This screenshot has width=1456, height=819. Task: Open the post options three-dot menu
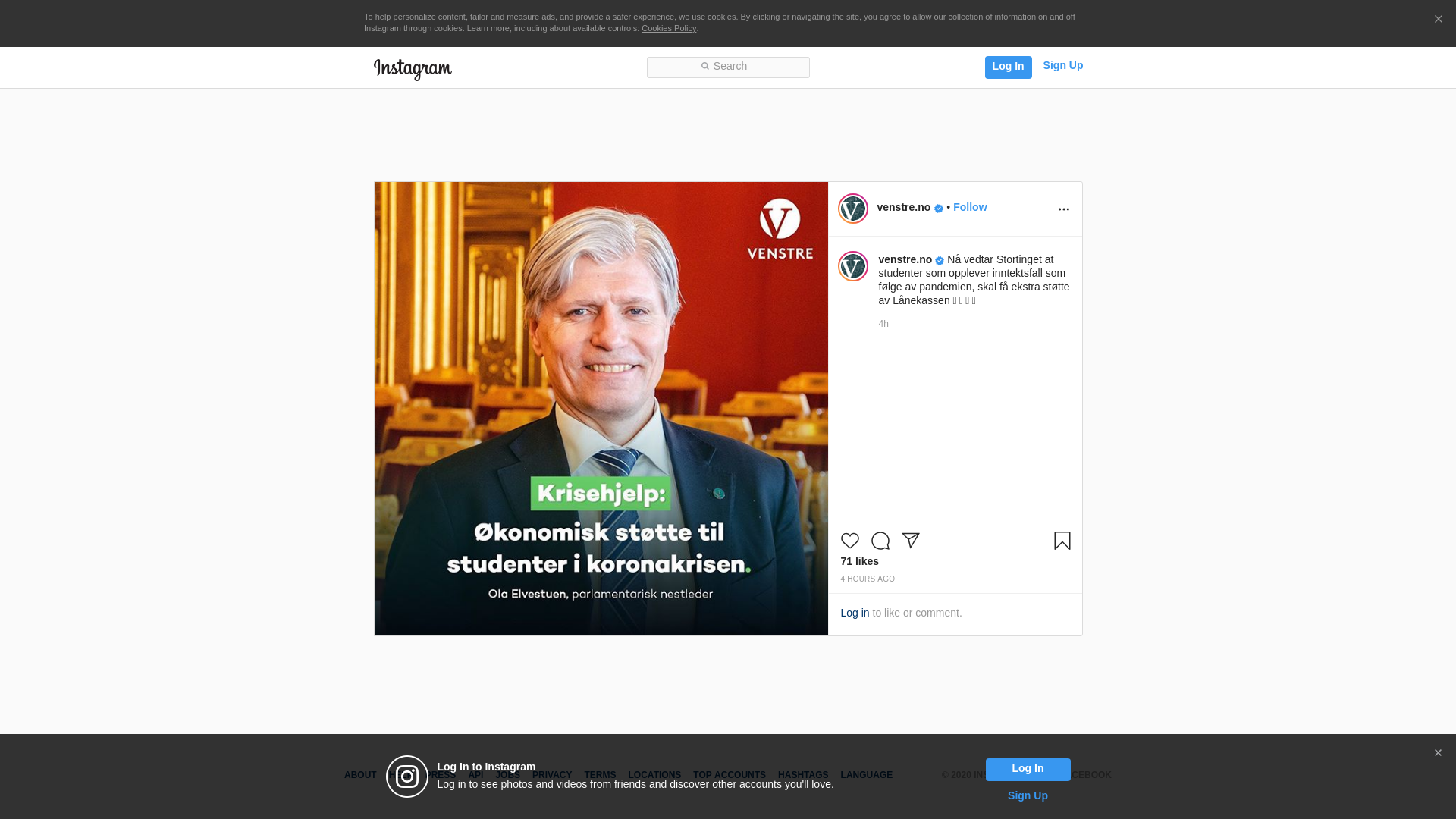point(1063,209)
